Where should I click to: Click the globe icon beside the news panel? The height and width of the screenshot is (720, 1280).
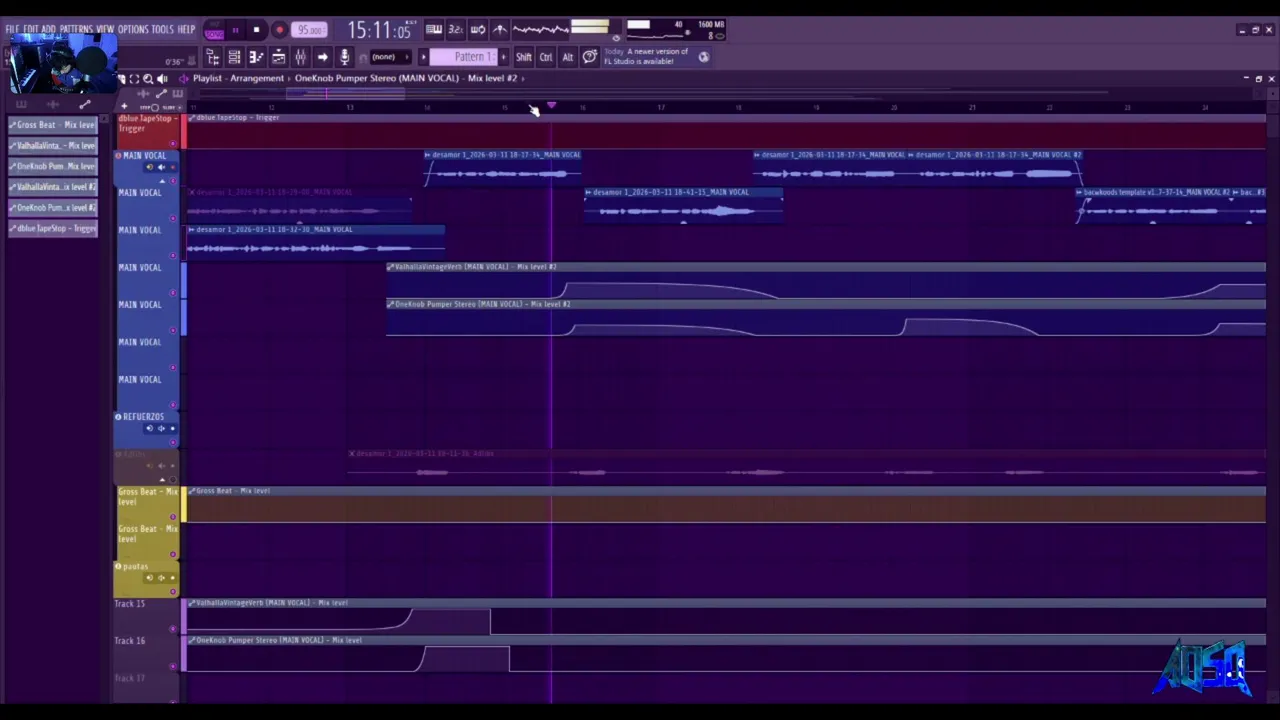[704, 57]
